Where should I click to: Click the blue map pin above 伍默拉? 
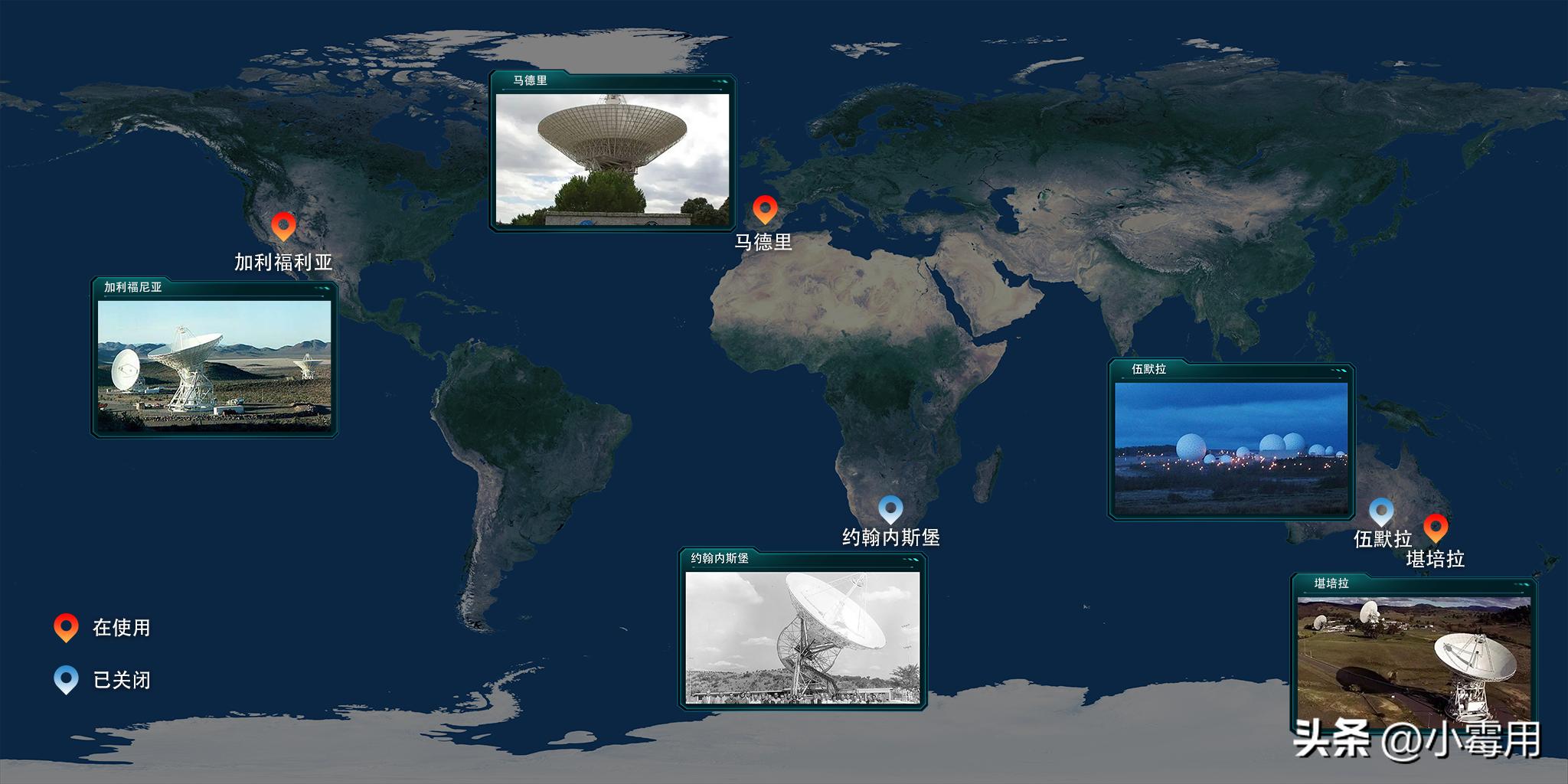(x=1380, y=512)
